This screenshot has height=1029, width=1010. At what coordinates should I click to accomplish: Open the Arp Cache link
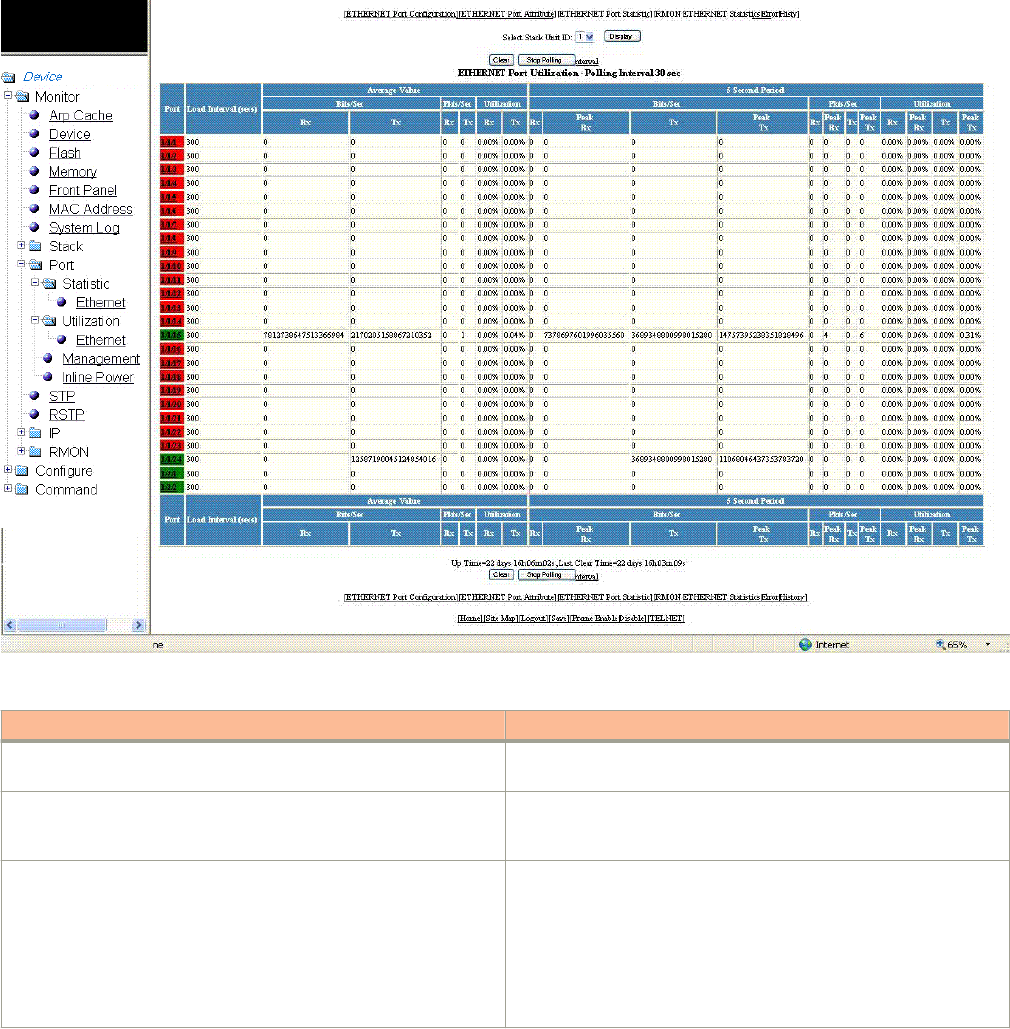coord(81,116)
